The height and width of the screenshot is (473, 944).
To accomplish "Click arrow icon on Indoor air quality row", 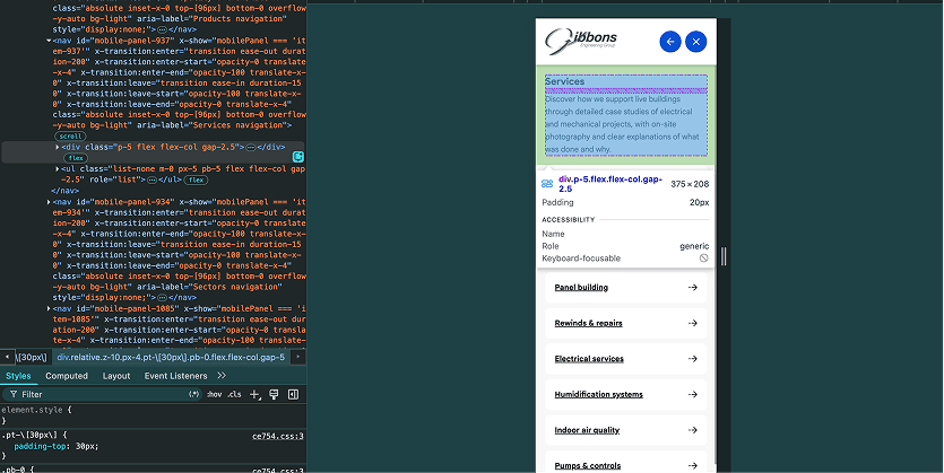I will pos(692,430).
